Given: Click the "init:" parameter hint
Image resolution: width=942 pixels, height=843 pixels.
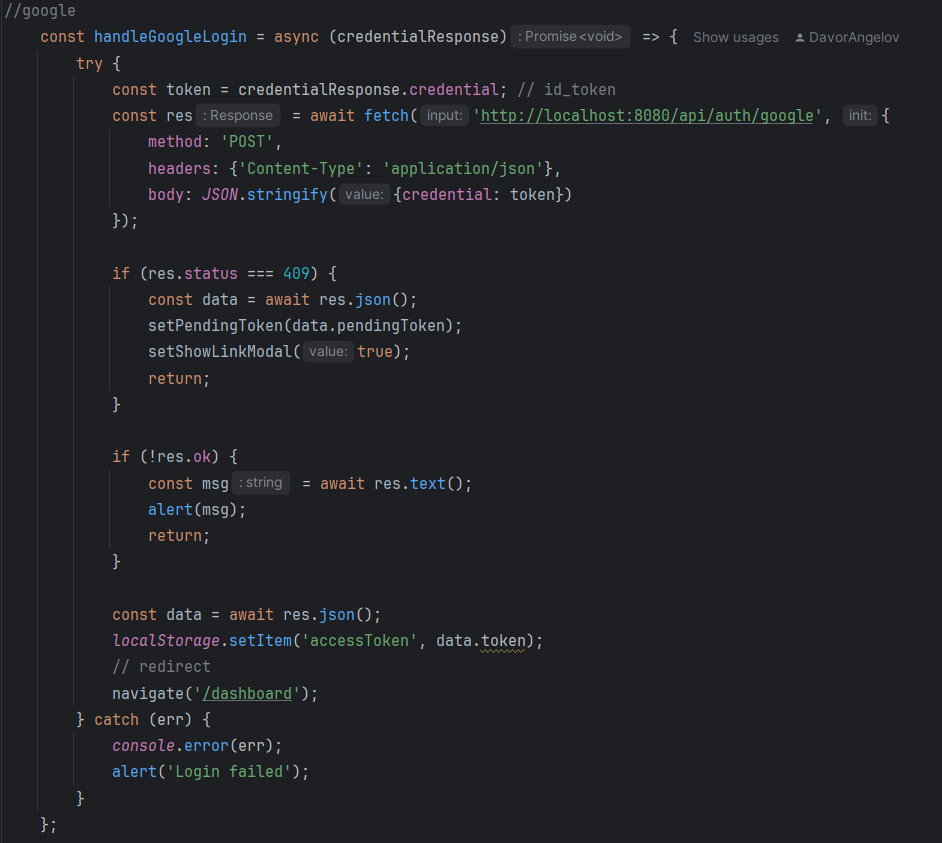Looking at the screenshot, I should tap(860, 115).
